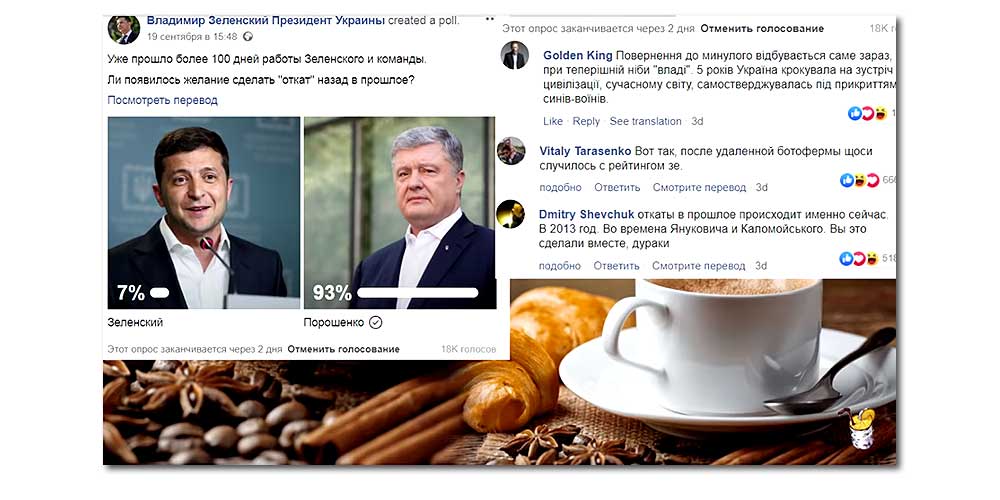This screenshot has width=1000, height=500.
Task: Open the poll creator's name link
Action: point(265,20)
